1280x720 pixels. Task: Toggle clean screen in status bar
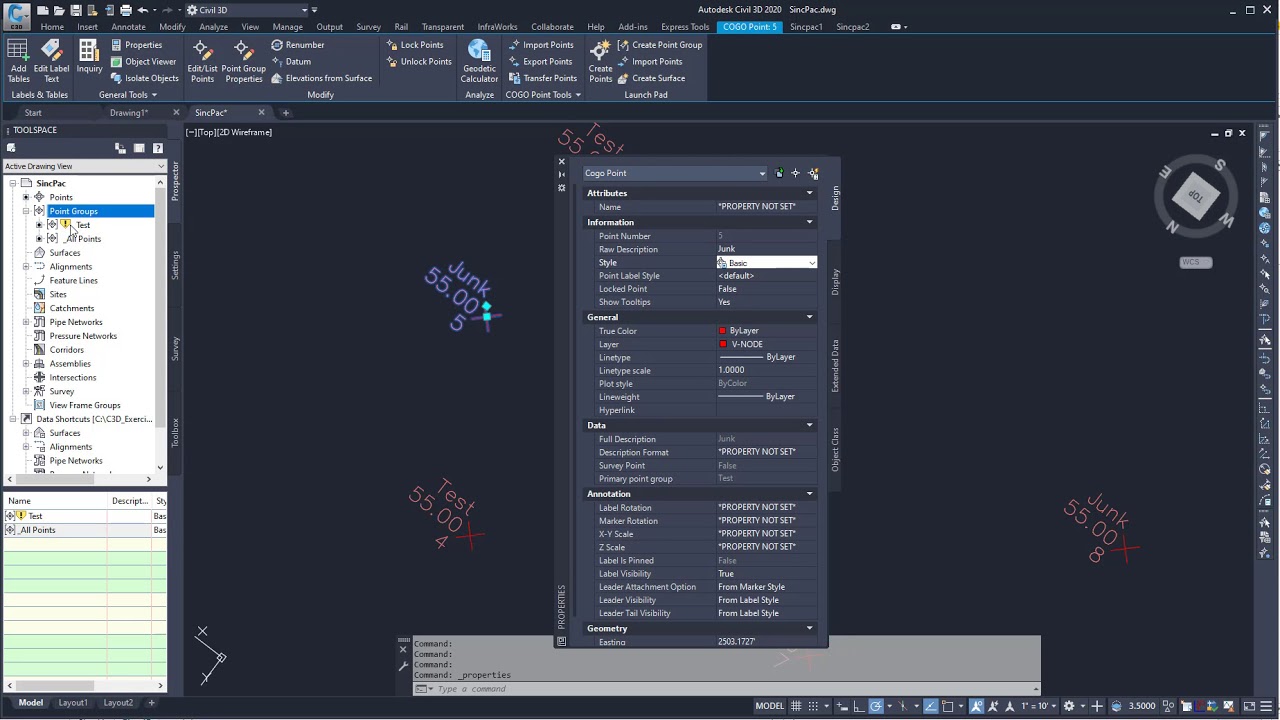pyautogui.click(x=1249, y=705)
